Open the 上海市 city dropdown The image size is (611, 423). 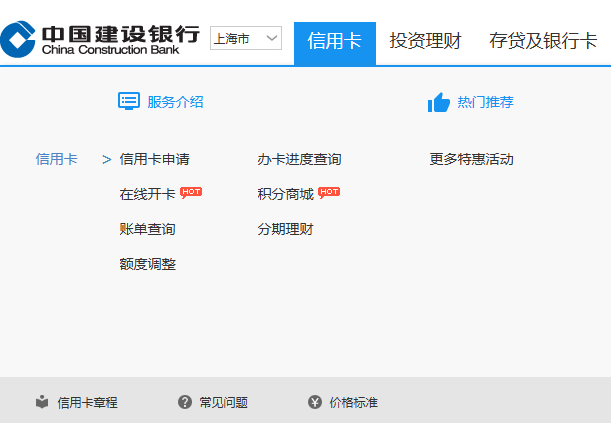pyautogui.click(x=246, y=39)
